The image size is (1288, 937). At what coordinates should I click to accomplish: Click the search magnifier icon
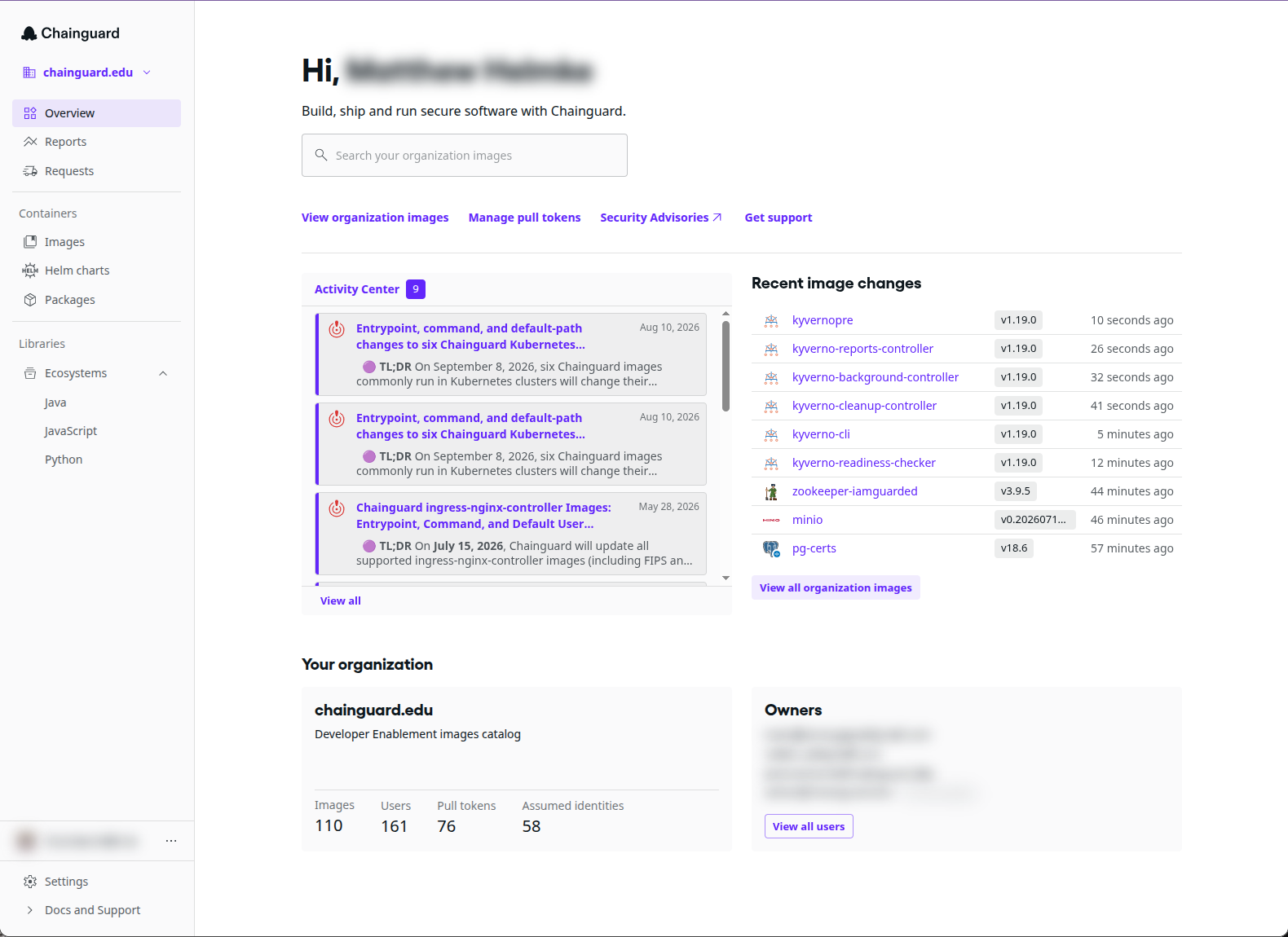(x=321, y=155)
